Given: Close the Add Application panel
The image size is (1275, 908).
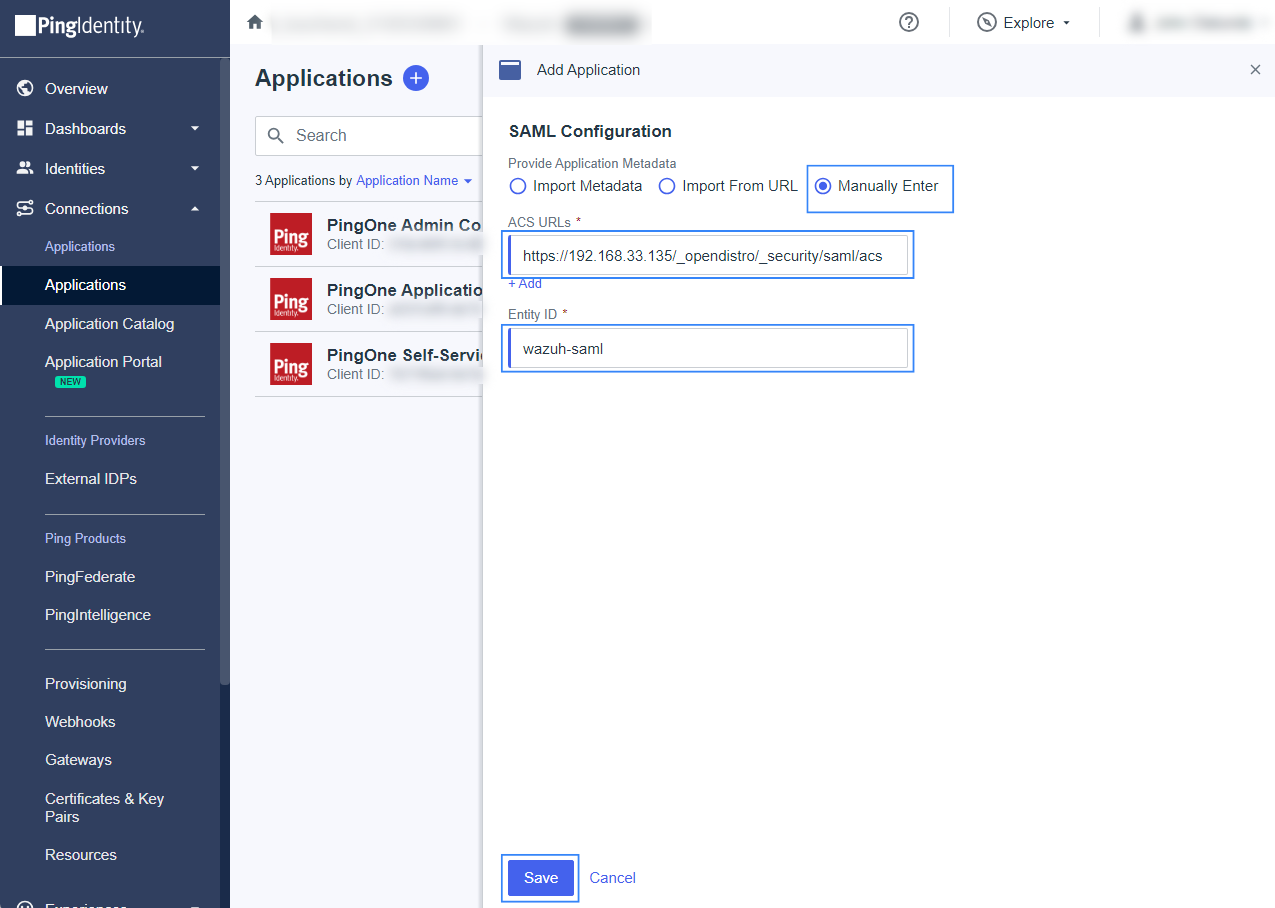Looking at the screenshot, I should [1255, 70].
